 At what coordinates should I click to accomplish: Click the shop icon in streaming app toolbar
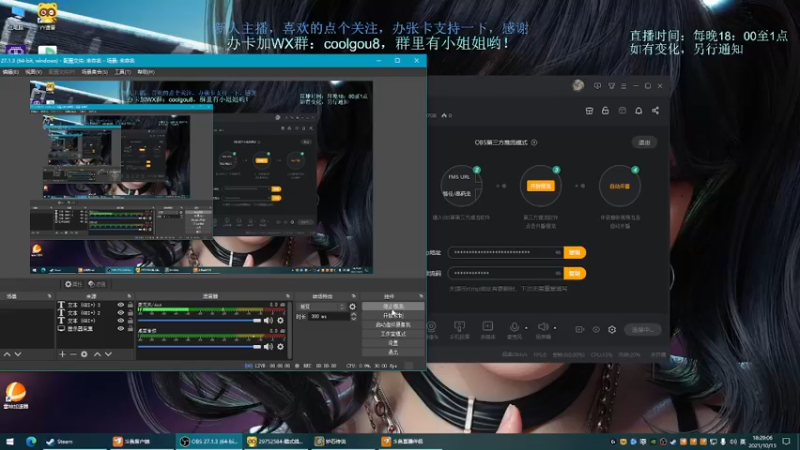(x=589, y=111)
